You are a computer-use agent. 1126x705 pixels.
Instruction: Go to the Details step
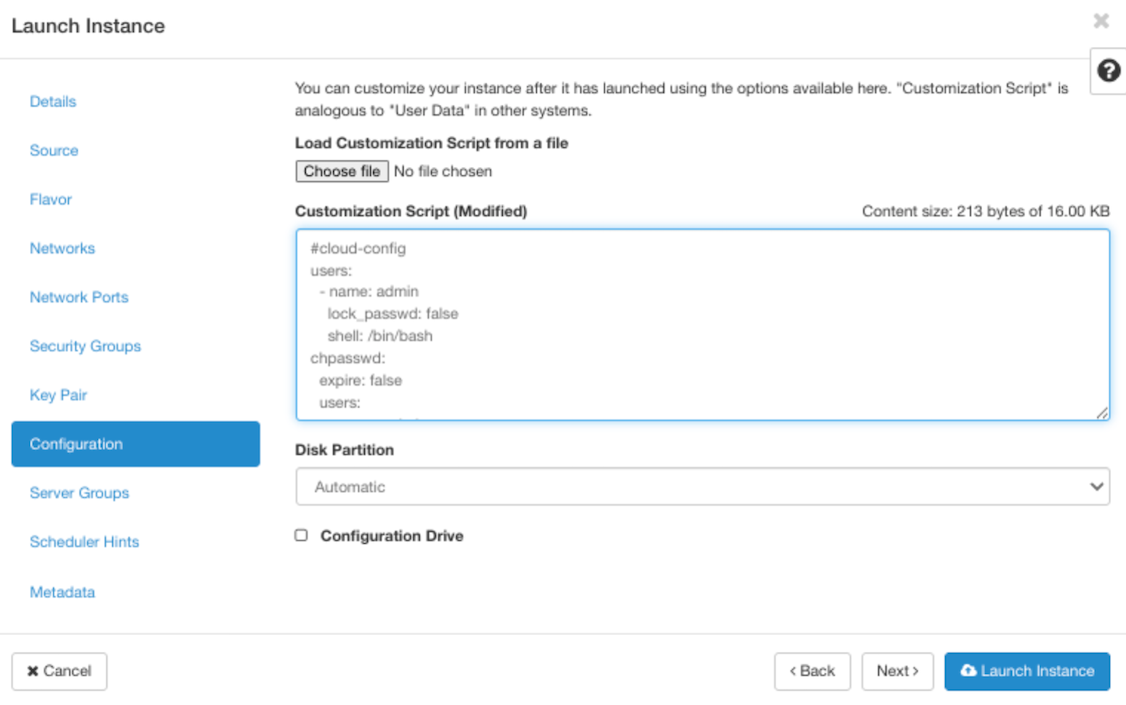[x=52, y=101]
